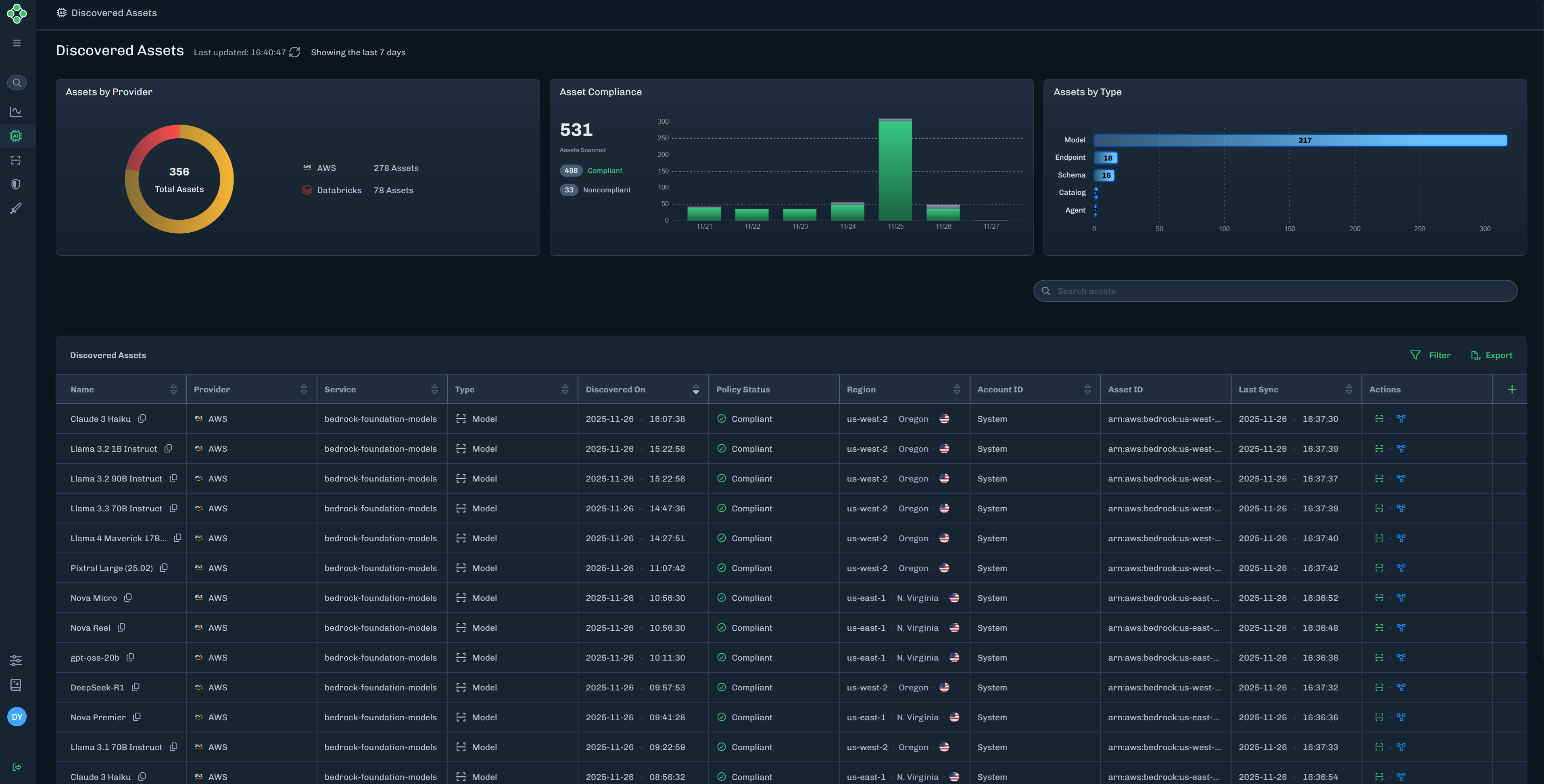Open the sword red-teaming sidebar icon
Image resolution: width=1544 pixels, height=784 pixels.
point(16,209)
